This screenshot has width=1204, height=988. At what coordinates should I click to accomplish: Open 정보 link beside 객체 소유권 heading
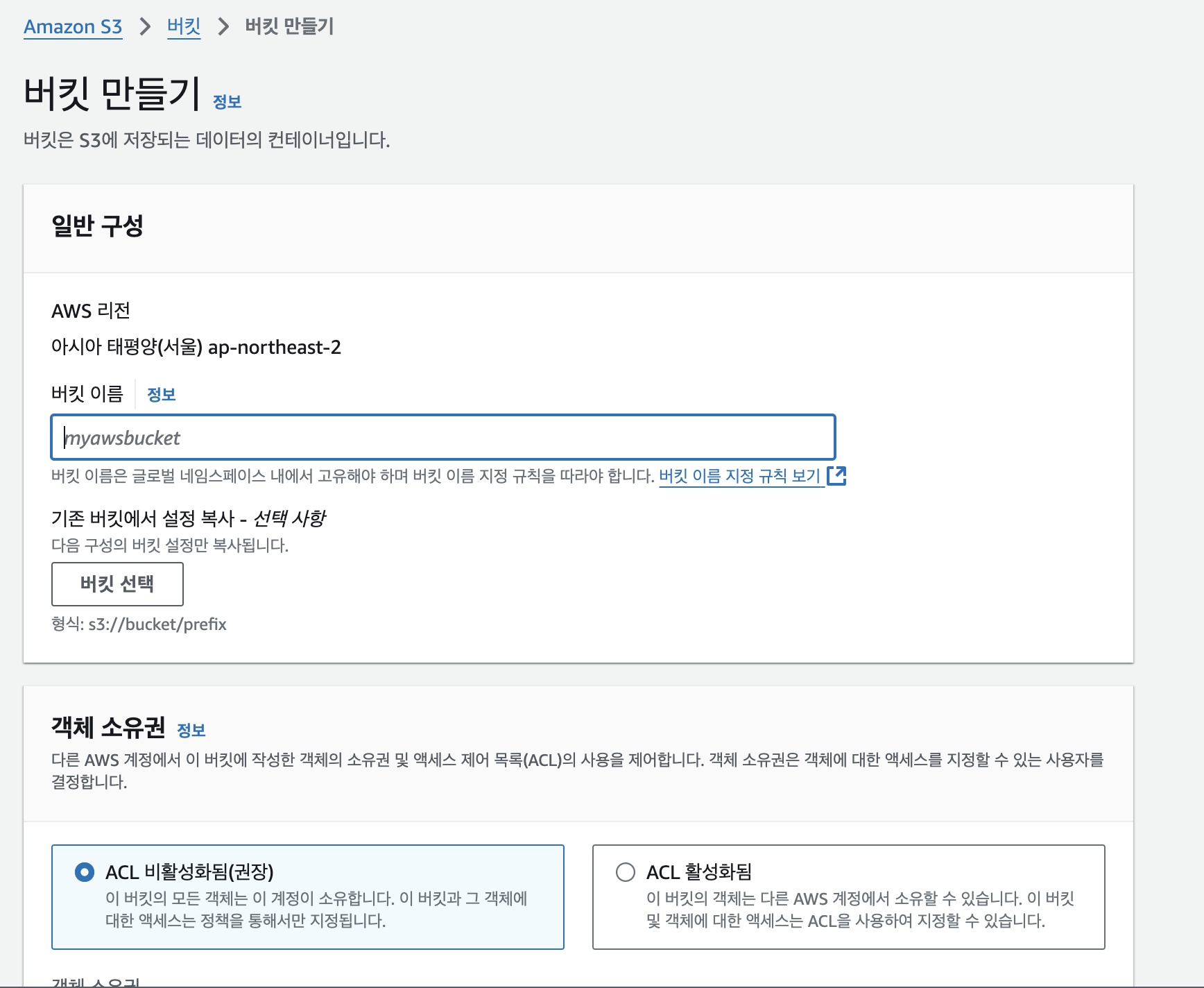(191, 731)
